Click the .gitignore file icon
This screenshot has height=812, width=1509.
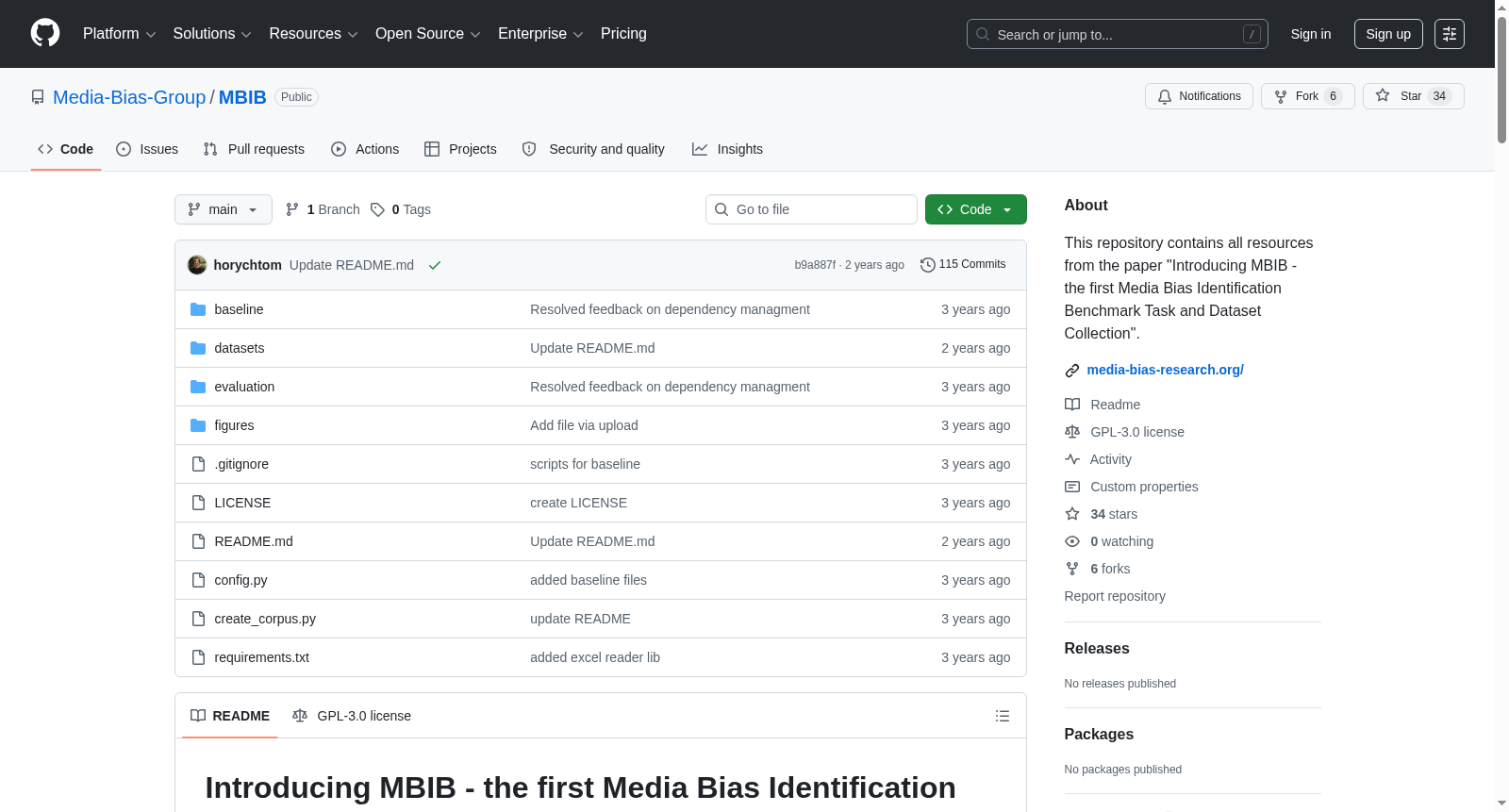[198, 464]
